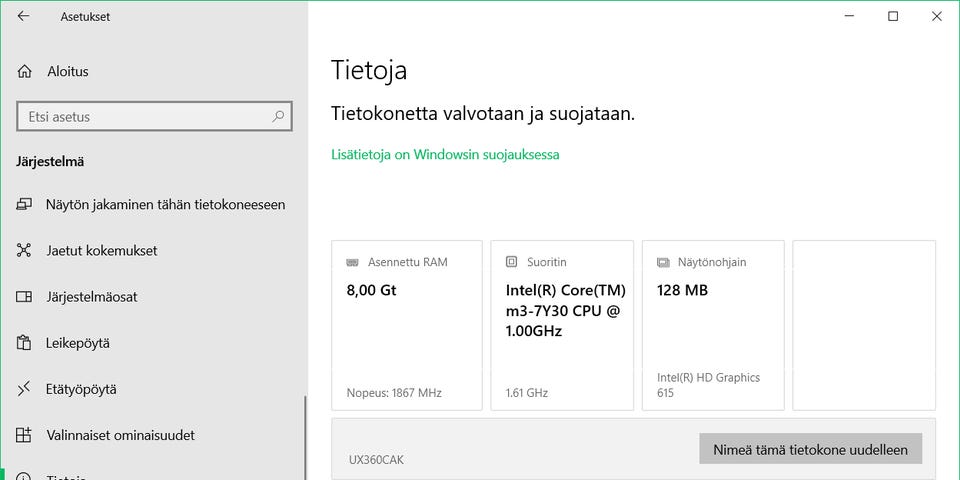
Task: Click the Näytön jakaminen projection icon
Action: tap(24, 205)
